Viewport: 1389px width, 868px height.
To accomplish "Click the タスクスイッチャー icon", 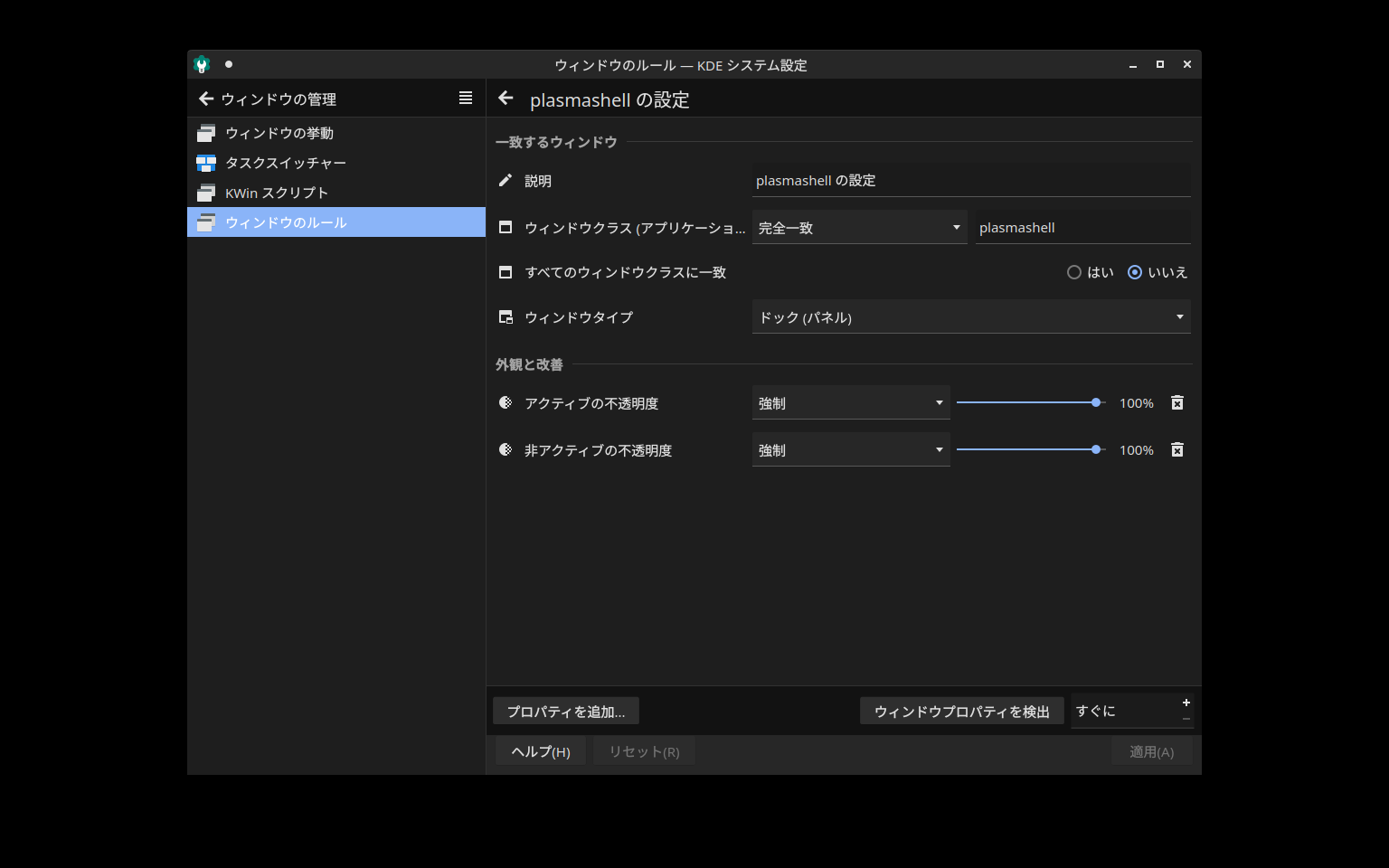I will point(206,163).
